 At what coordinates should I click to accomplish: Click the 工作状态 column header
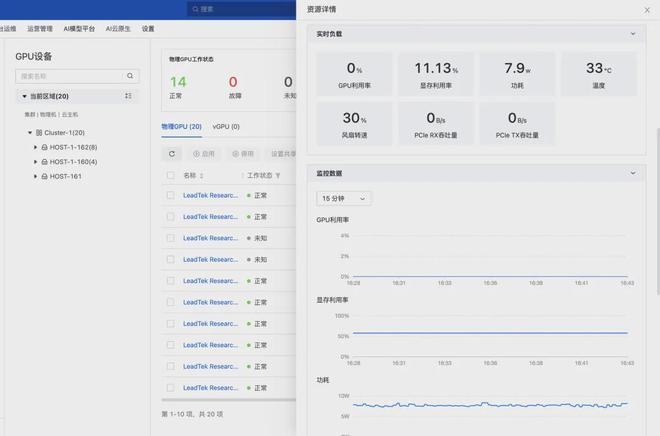pyautogui.click(x=260, y=175)
